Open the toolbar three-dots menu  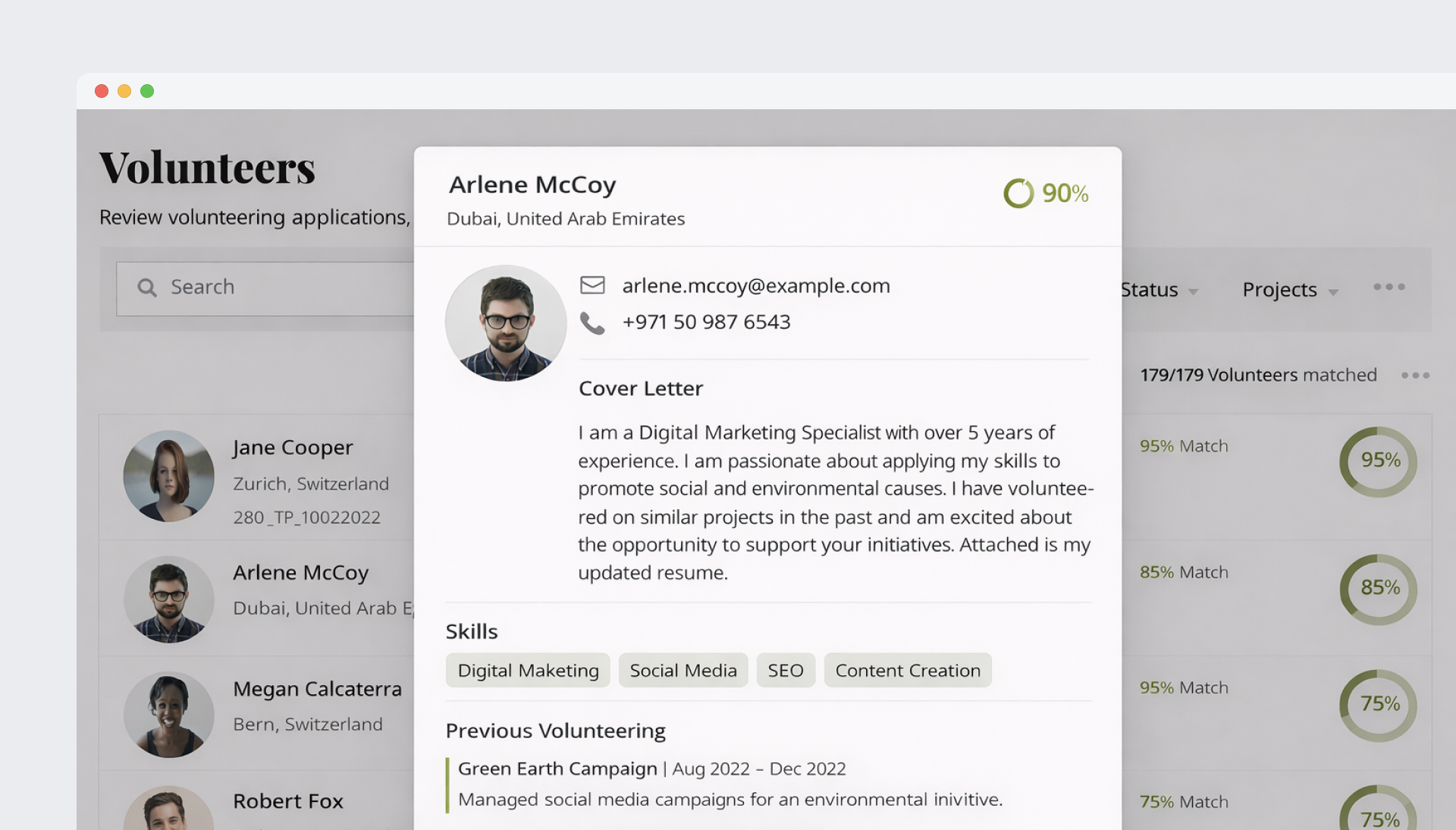click(1389, 287)
